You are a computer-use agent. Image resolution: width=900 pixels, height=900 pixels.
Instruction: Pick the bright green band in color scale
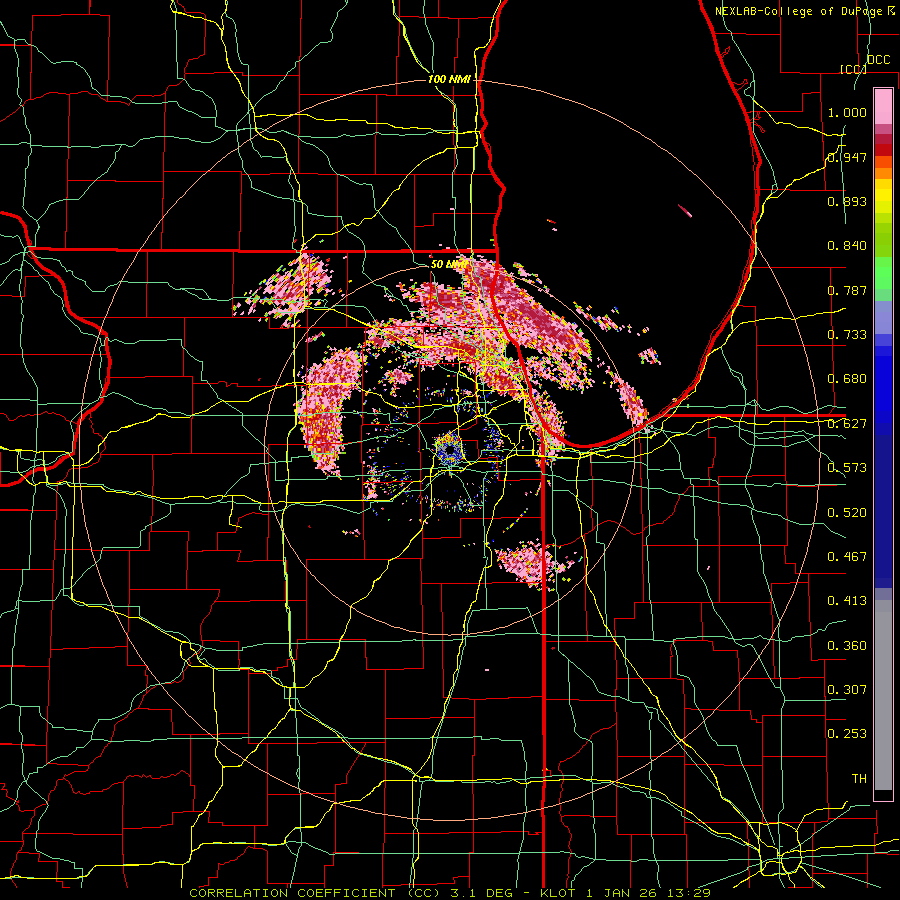pos(883,273)
